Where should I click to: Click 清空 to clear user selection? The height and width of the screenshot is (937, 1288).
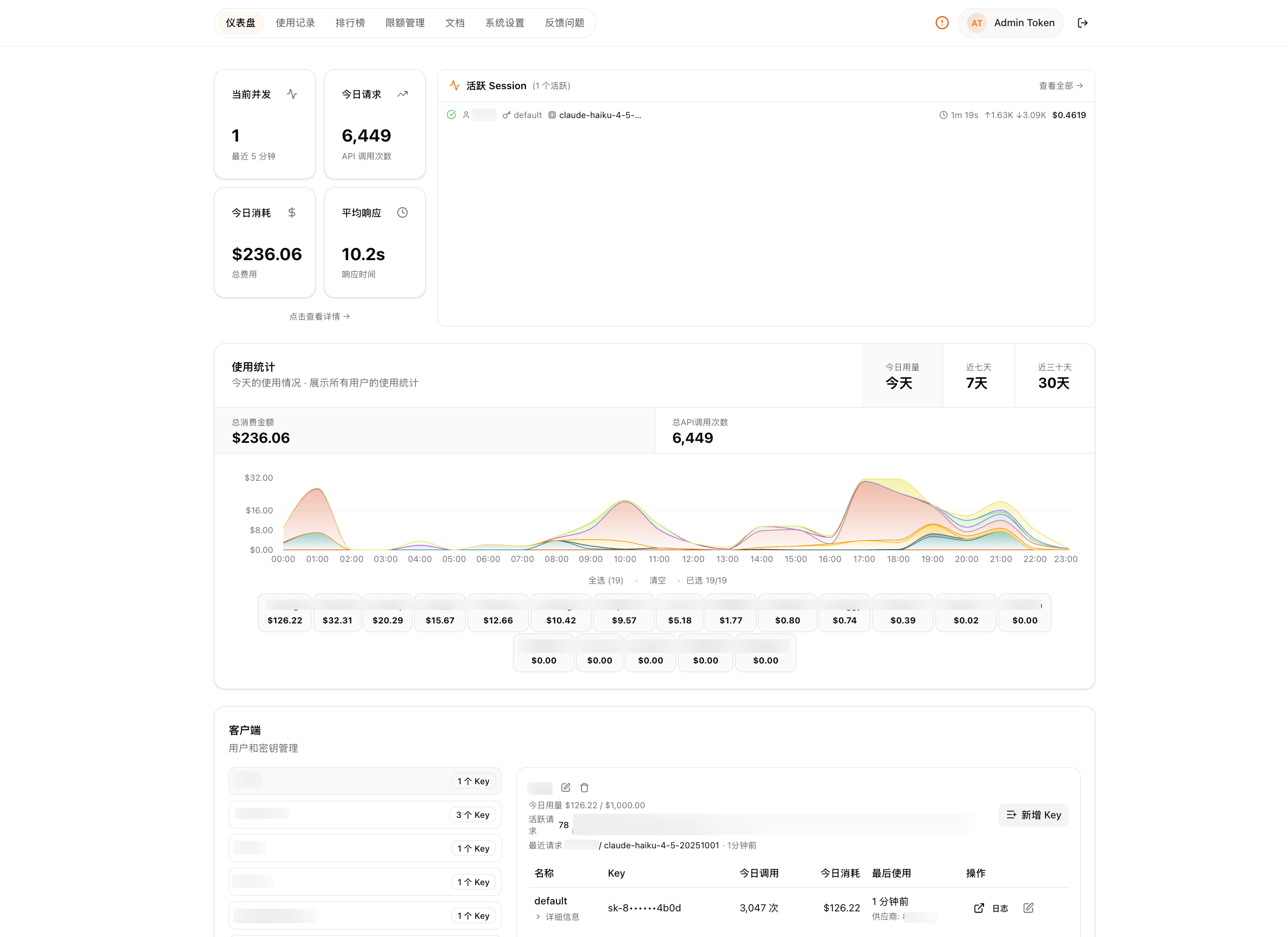(x=658, y=580)
